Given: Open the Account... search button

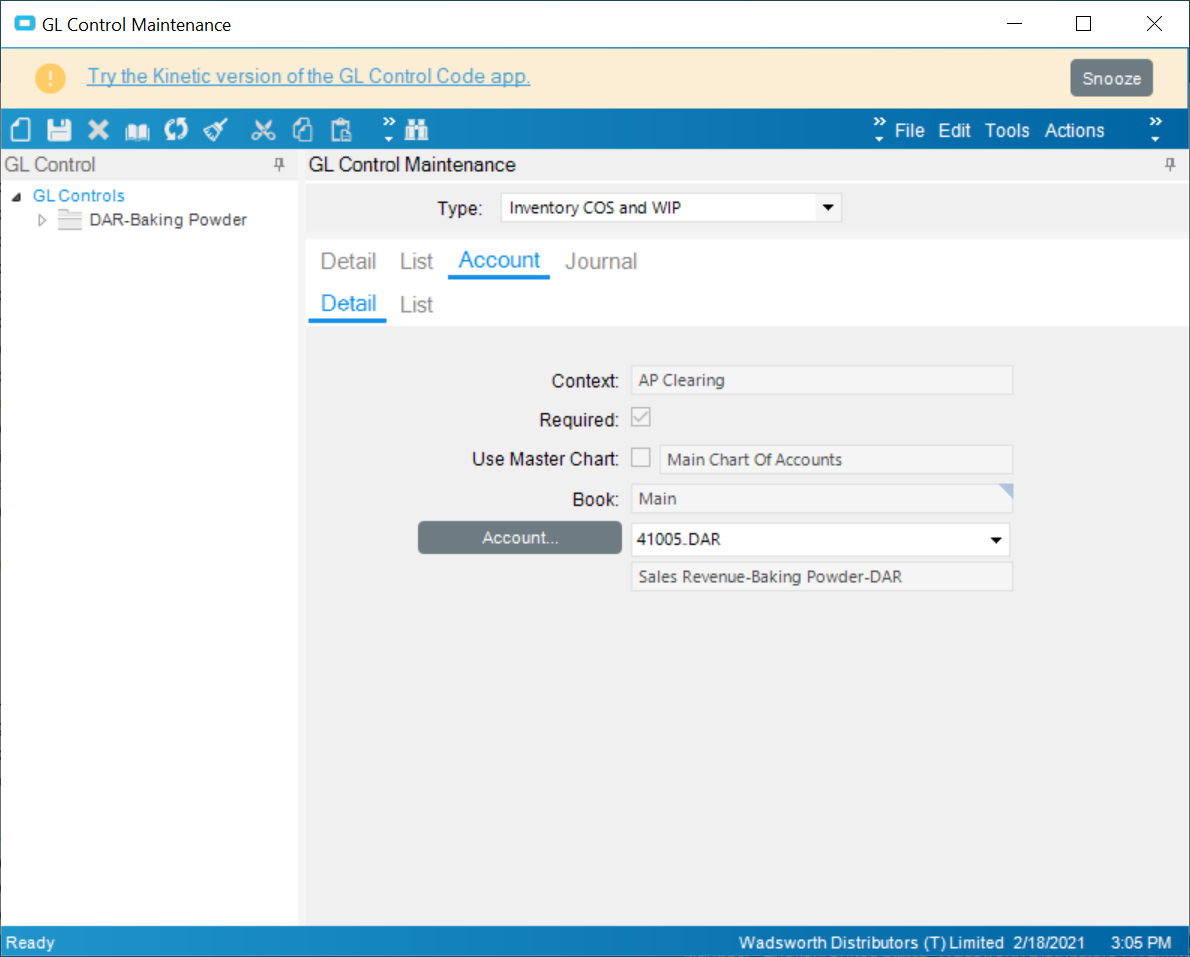Looking at the screenshot, I should coord(520,538).
